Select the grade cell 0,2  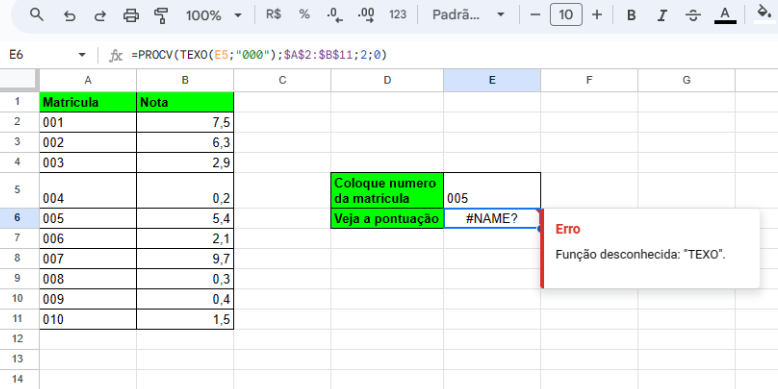pyautogui.click(x=185, y=191)
